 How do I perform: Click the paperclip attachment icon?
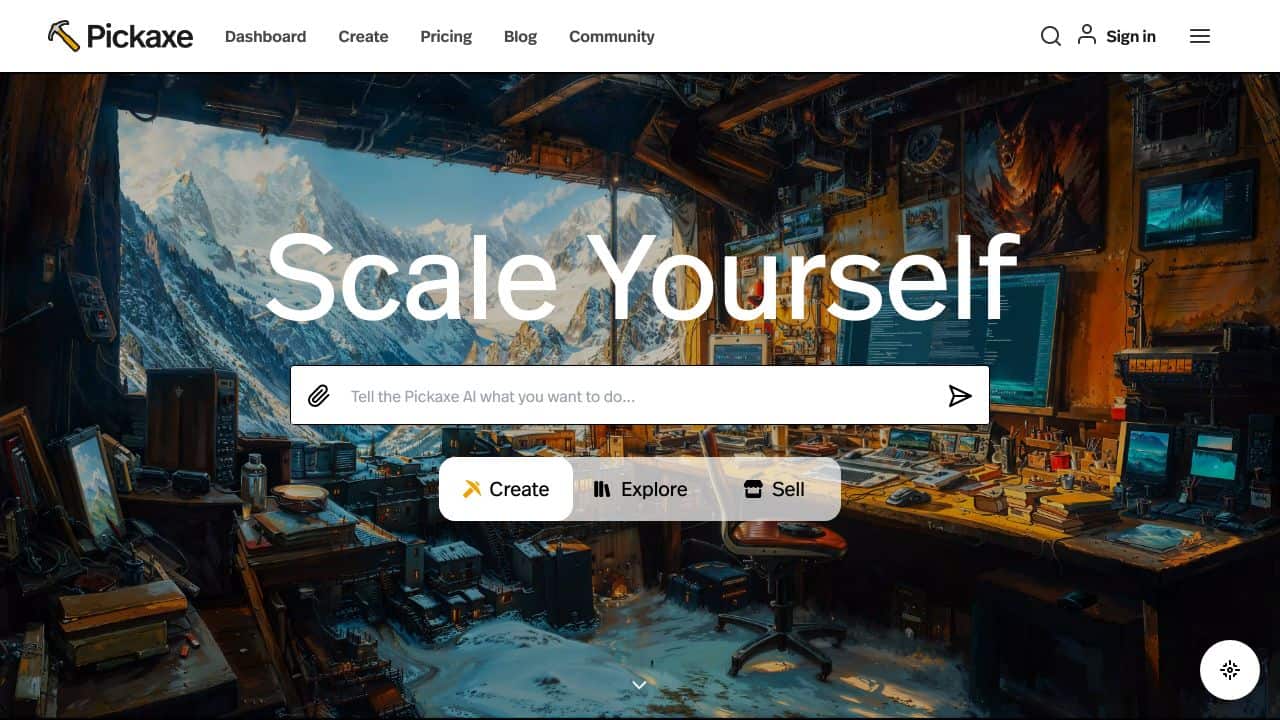point(319,396)
